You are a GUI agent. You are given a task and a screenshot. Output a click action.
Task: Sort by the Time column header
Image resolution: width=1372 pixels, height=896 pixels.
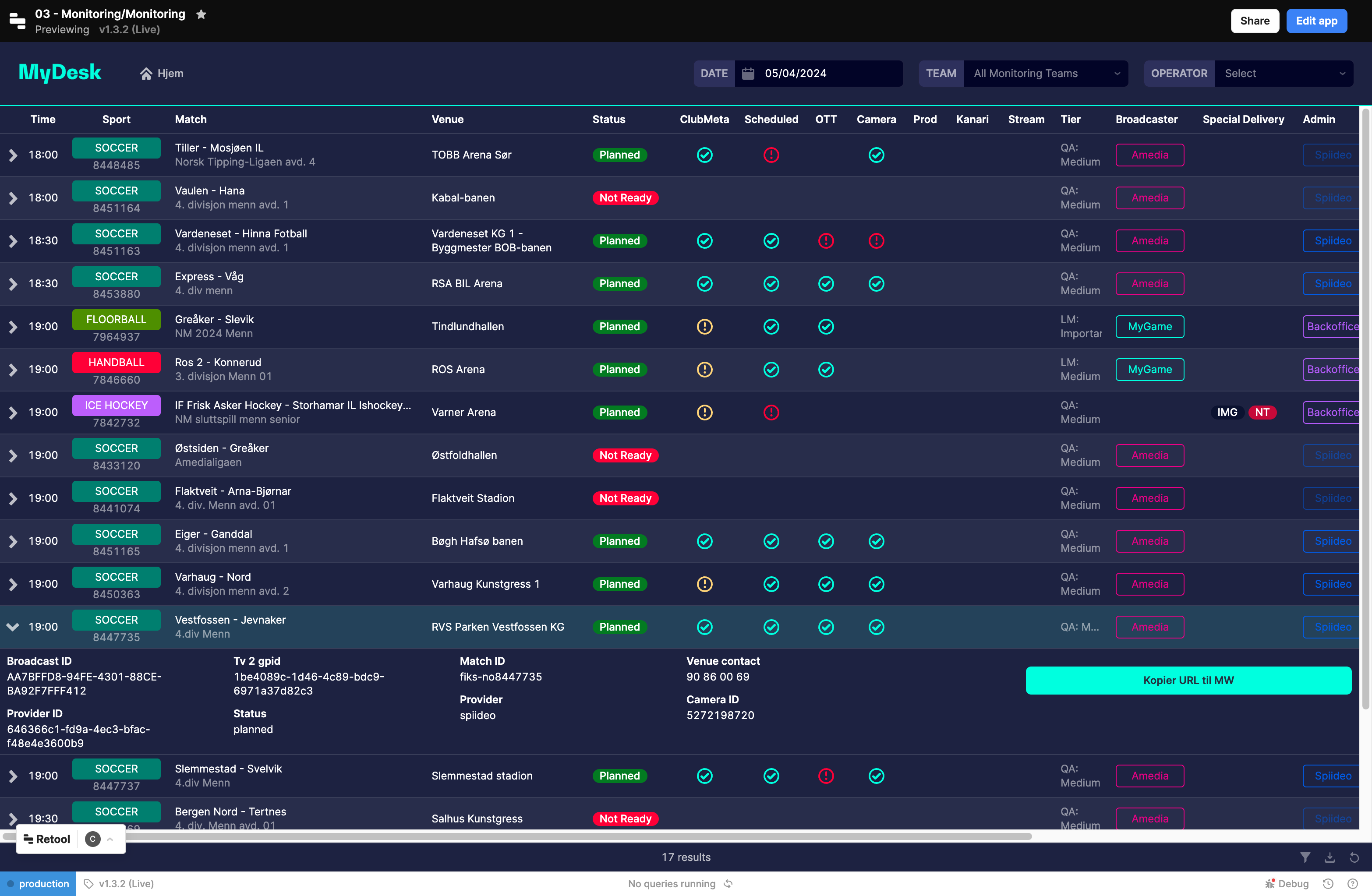43,119
